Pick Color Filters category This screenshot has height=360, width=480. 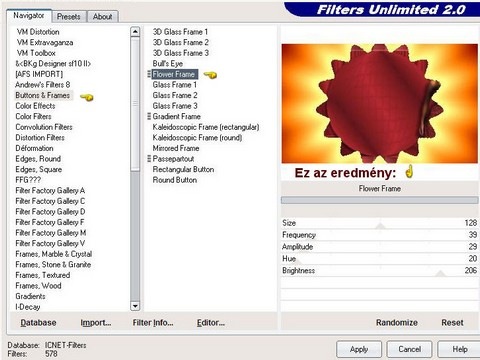click(x=33, y=117)
